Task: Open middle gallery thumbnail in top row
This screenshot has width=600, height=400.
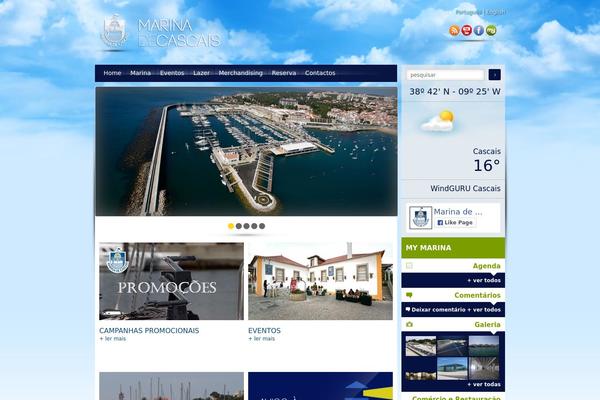Action: pyautogui.click(x=452, y=346)
